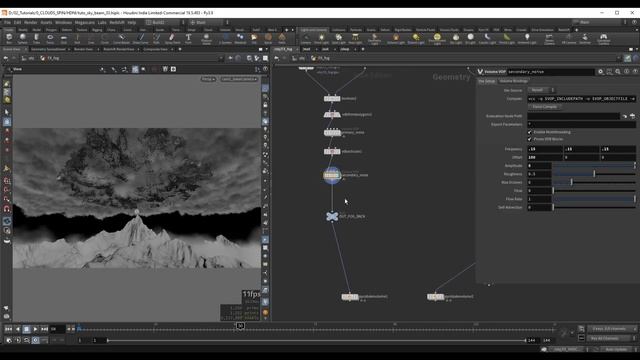The width and height of the screenshot is (640, 360).
Task: Open the Lights and Cameras shelf tab
Action: [313, 30]
